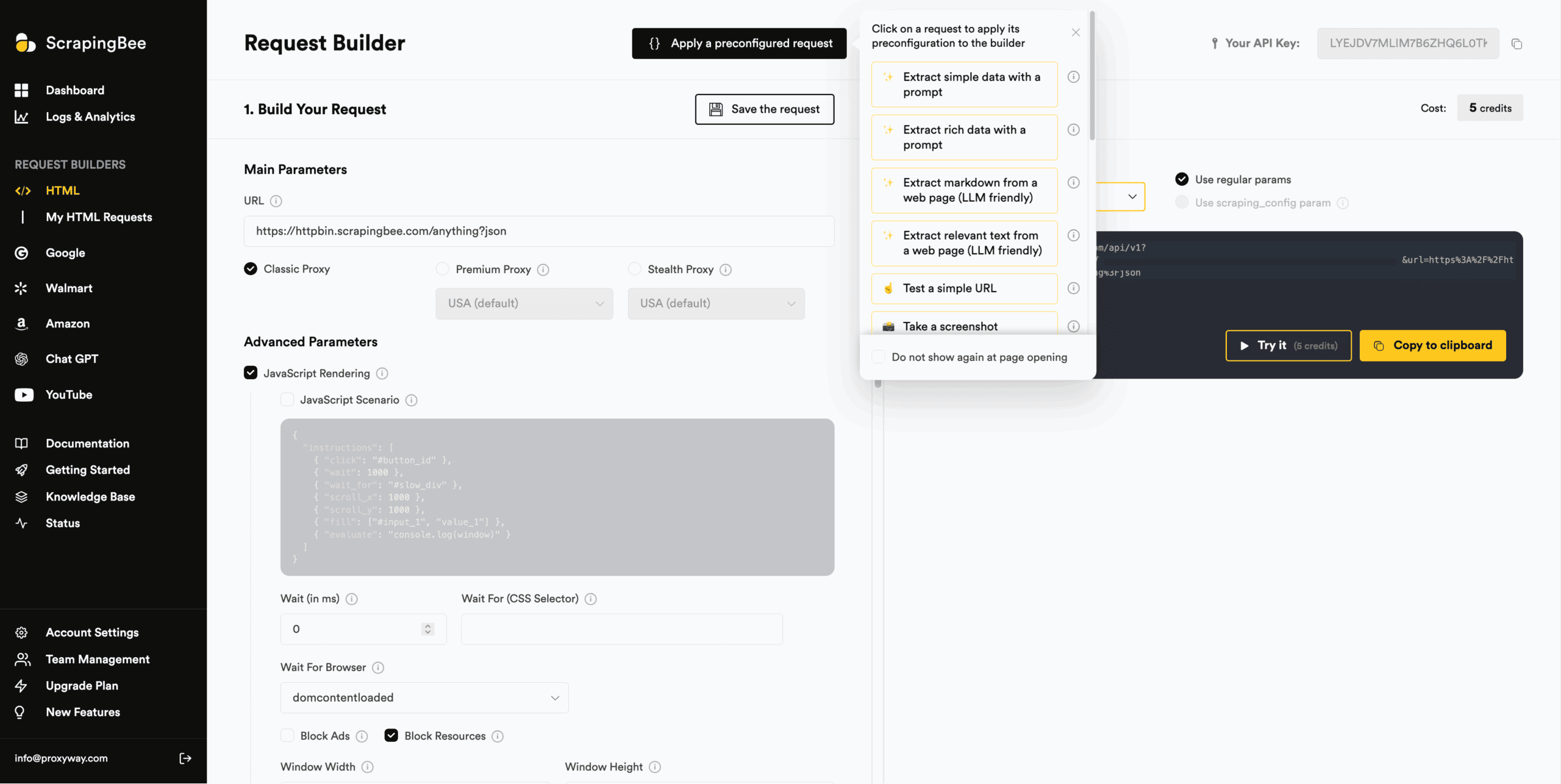The height and width of the screenshot is (784, 1561).
Task: Show info for the Test a simple URL preset
Action: 1073,288
